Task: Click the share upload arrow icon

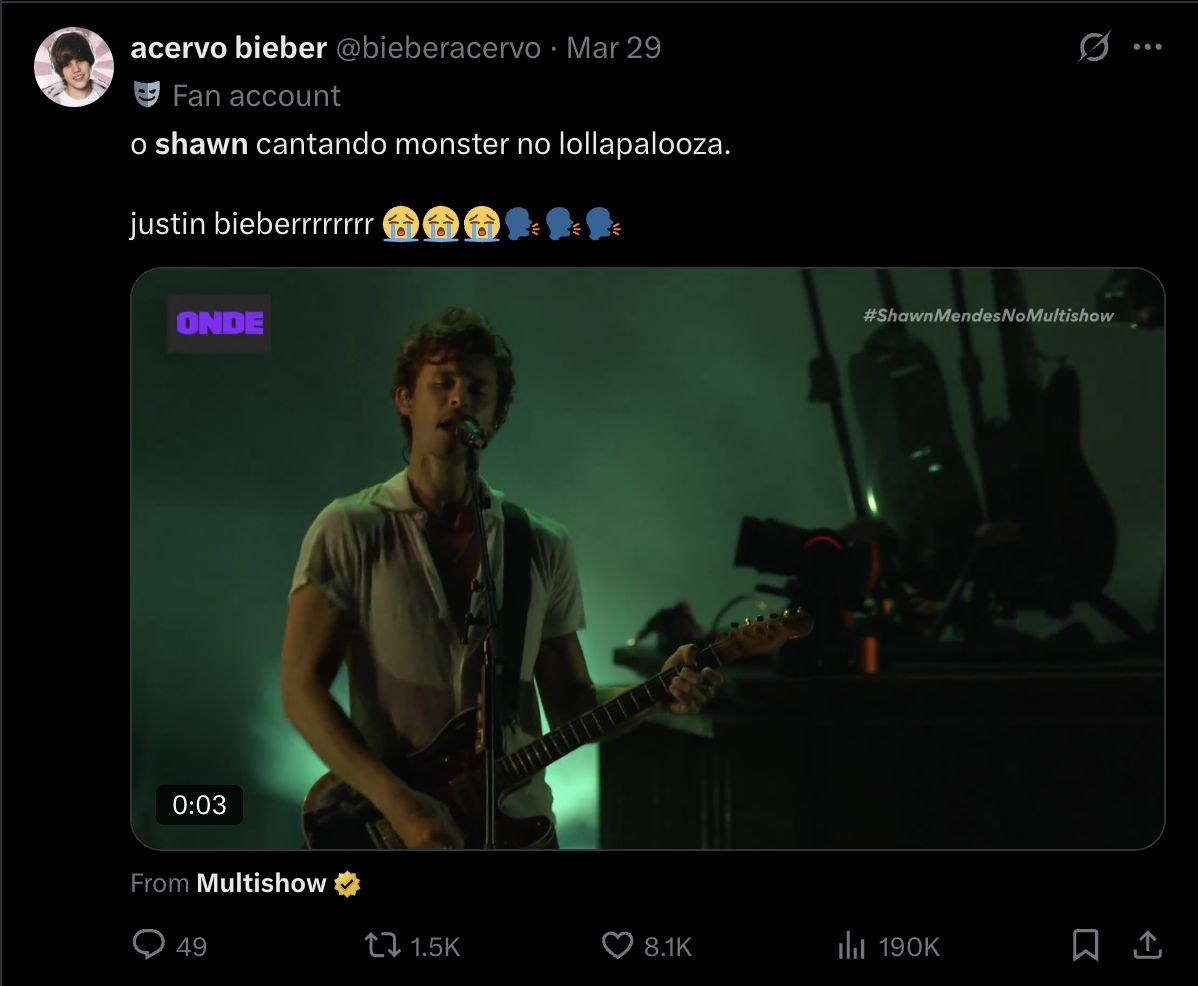Action: pos(1147,945)
